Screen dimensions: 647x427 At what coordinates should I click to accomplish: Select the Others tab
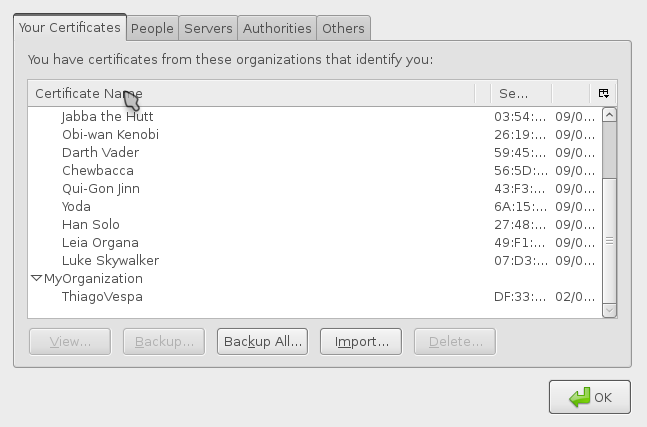(343, 28)
